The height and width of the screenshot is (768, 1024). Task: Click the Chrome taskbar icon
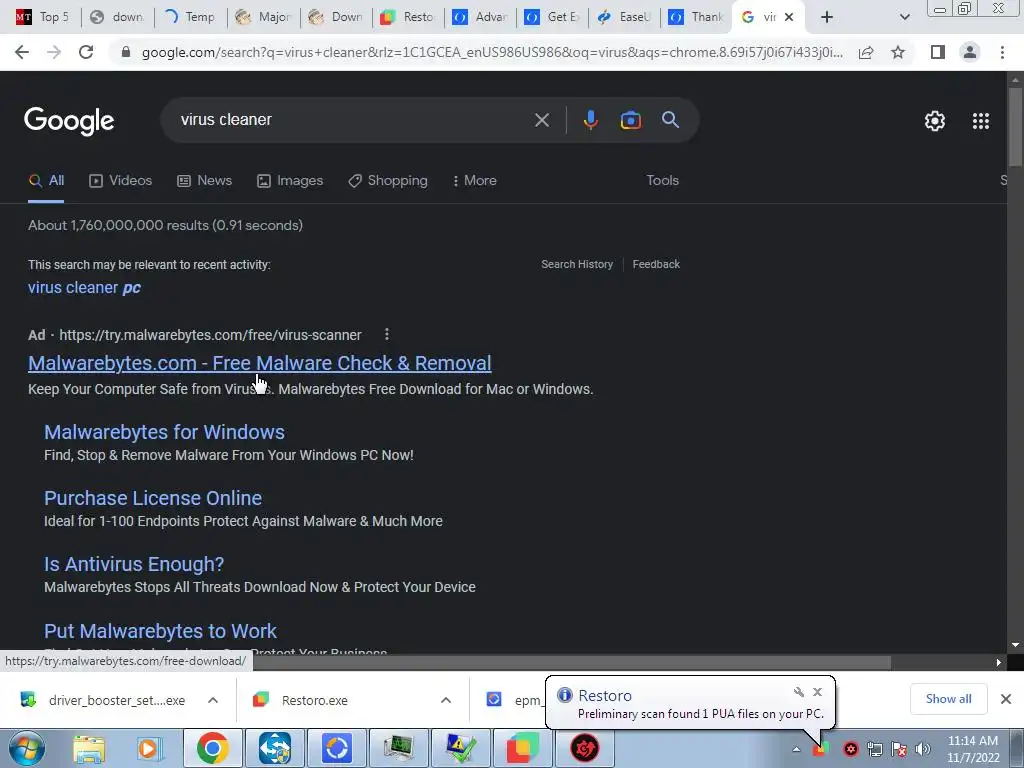click(212, 748)
